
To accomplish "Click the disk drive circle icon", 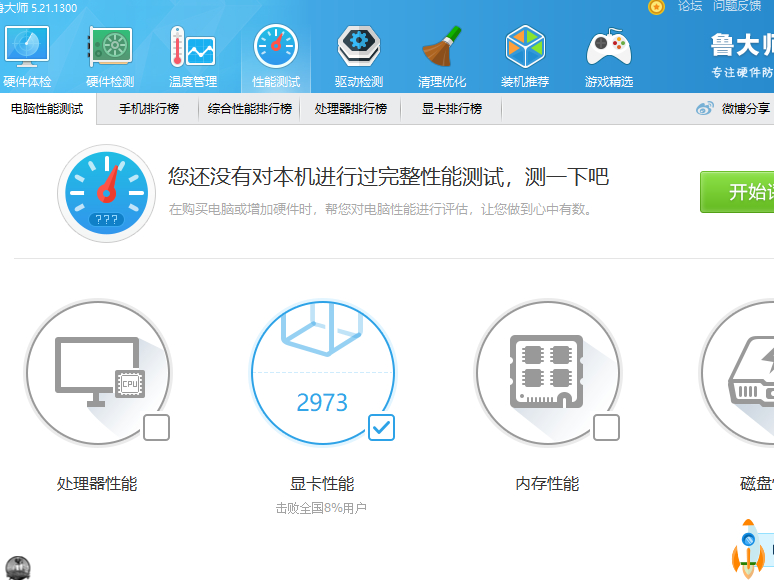I will 737,373.
